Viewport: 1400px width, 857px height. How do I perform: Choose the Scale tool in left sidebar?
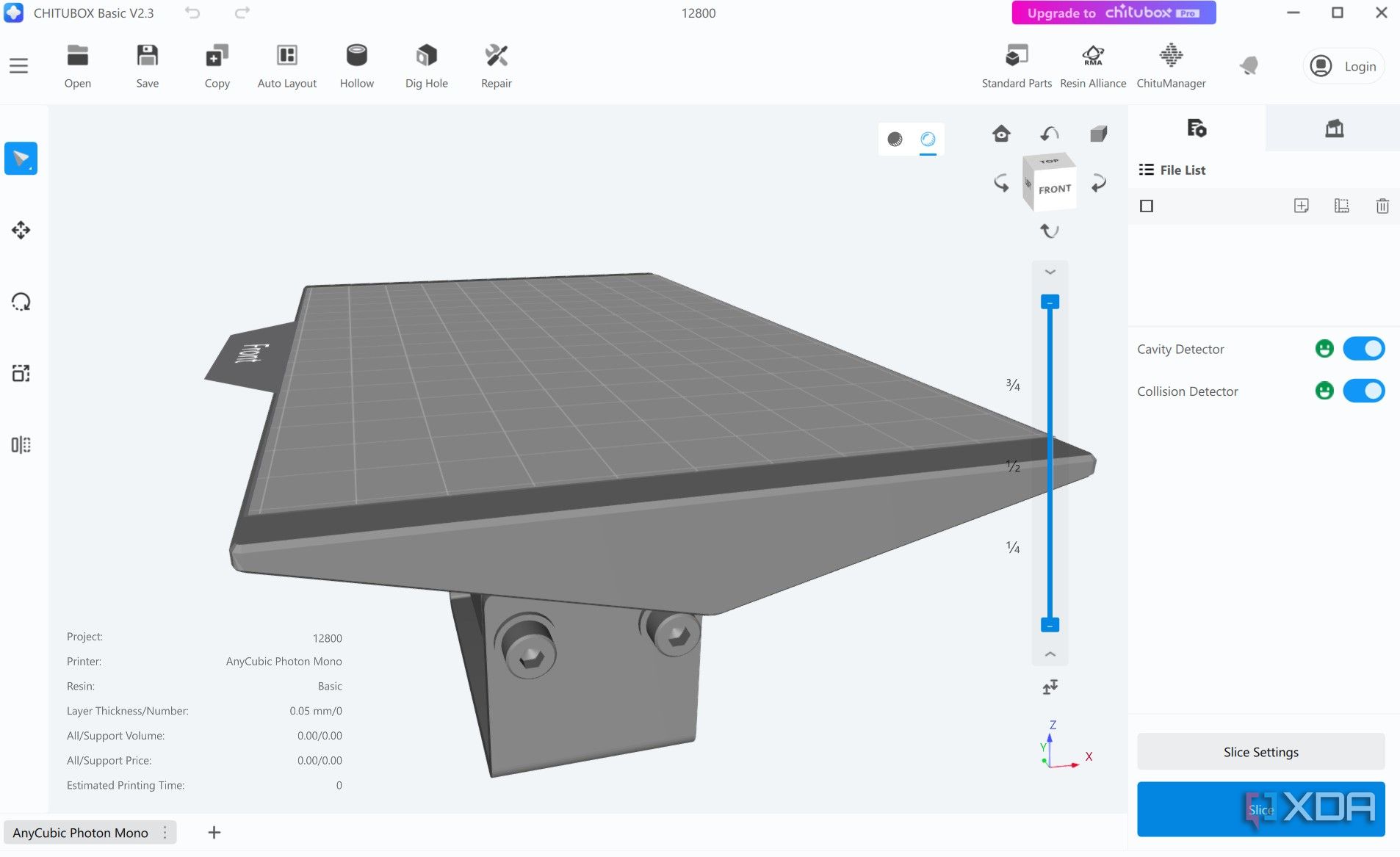click(21, 373)
